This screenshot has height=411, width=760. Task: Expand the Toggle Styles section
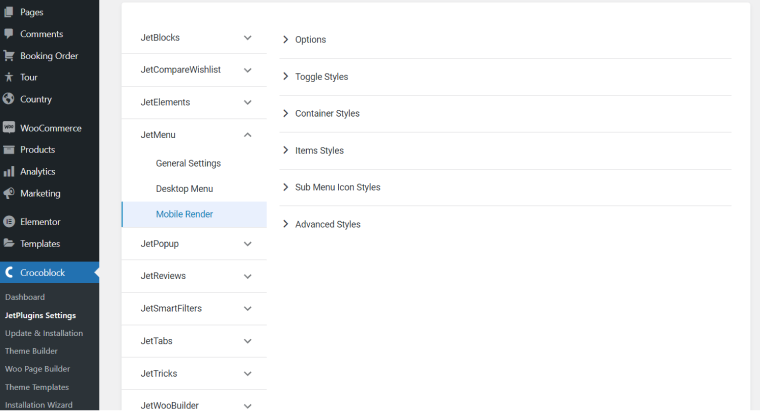coord(505,77)
